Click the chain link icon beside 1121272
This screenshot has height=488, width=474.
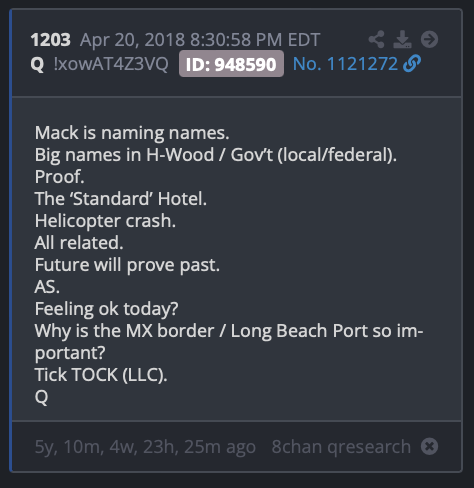click(412, 63)
